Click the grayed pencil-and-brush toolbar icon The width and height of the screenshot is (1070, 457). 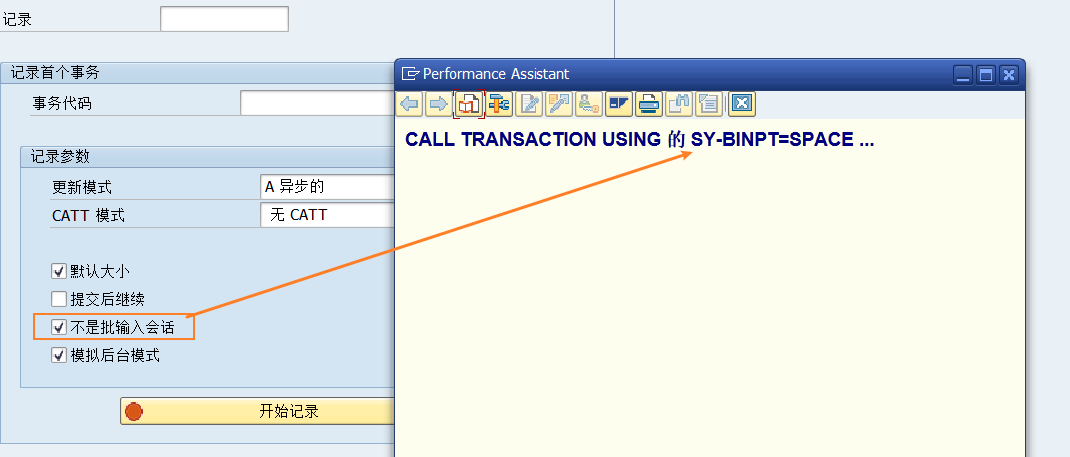[x=559, y=104]
